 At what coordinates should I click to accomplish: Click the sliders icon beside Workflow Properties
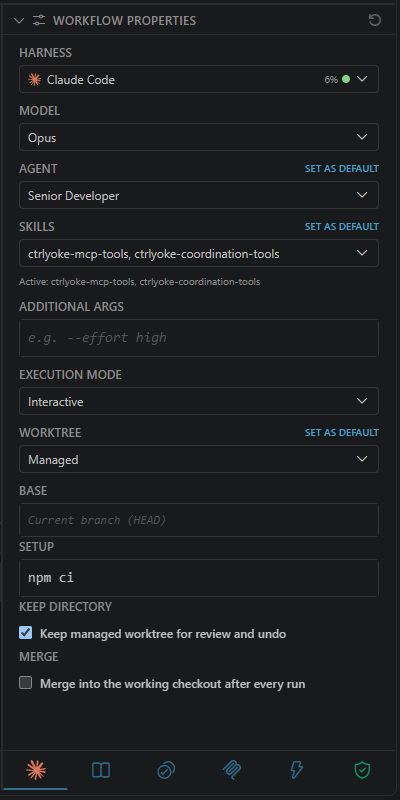tap(39, 20)
